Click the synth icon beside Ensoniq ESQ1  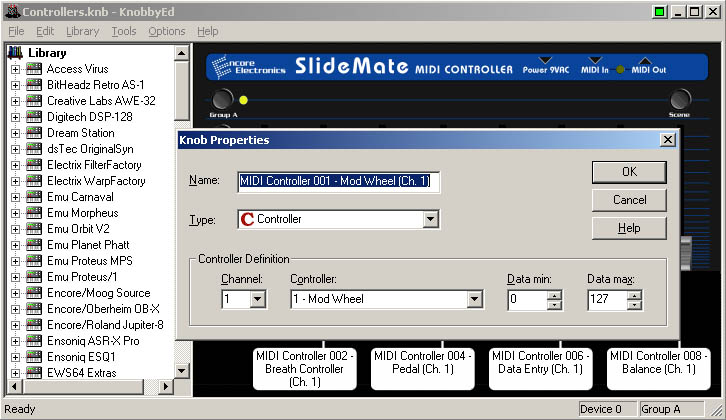pyautogui.click(x=34, y=357)
